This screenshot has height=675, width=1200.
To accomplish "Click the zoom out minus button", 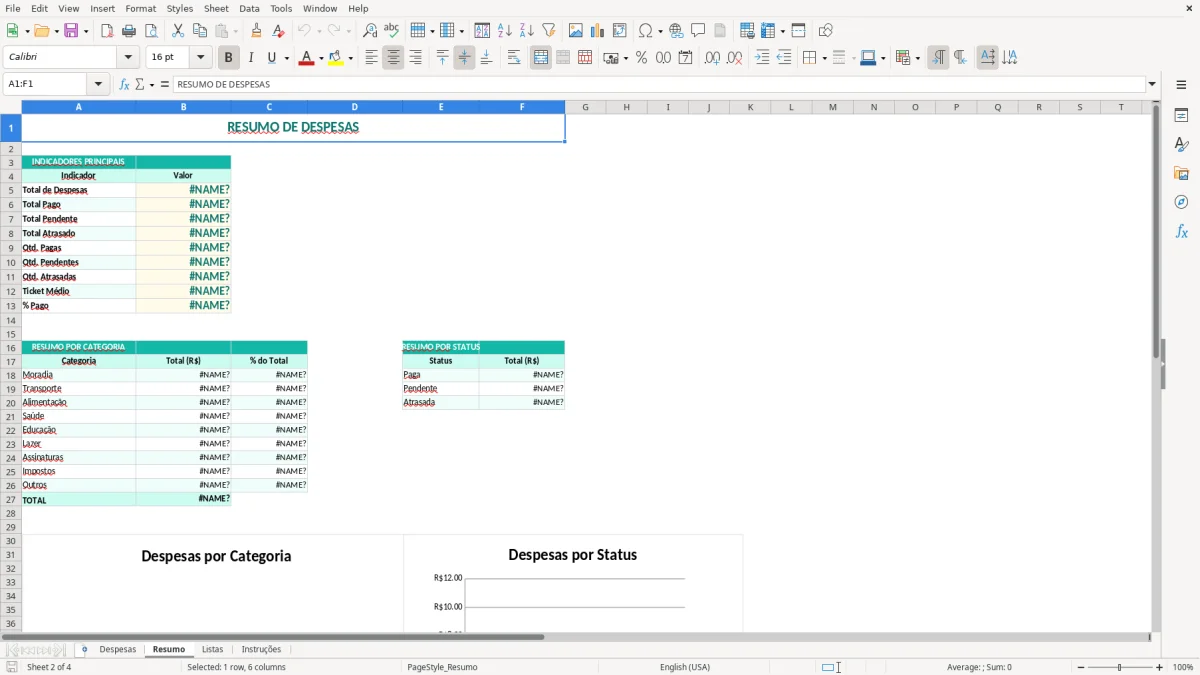I will pos(1080,667).
